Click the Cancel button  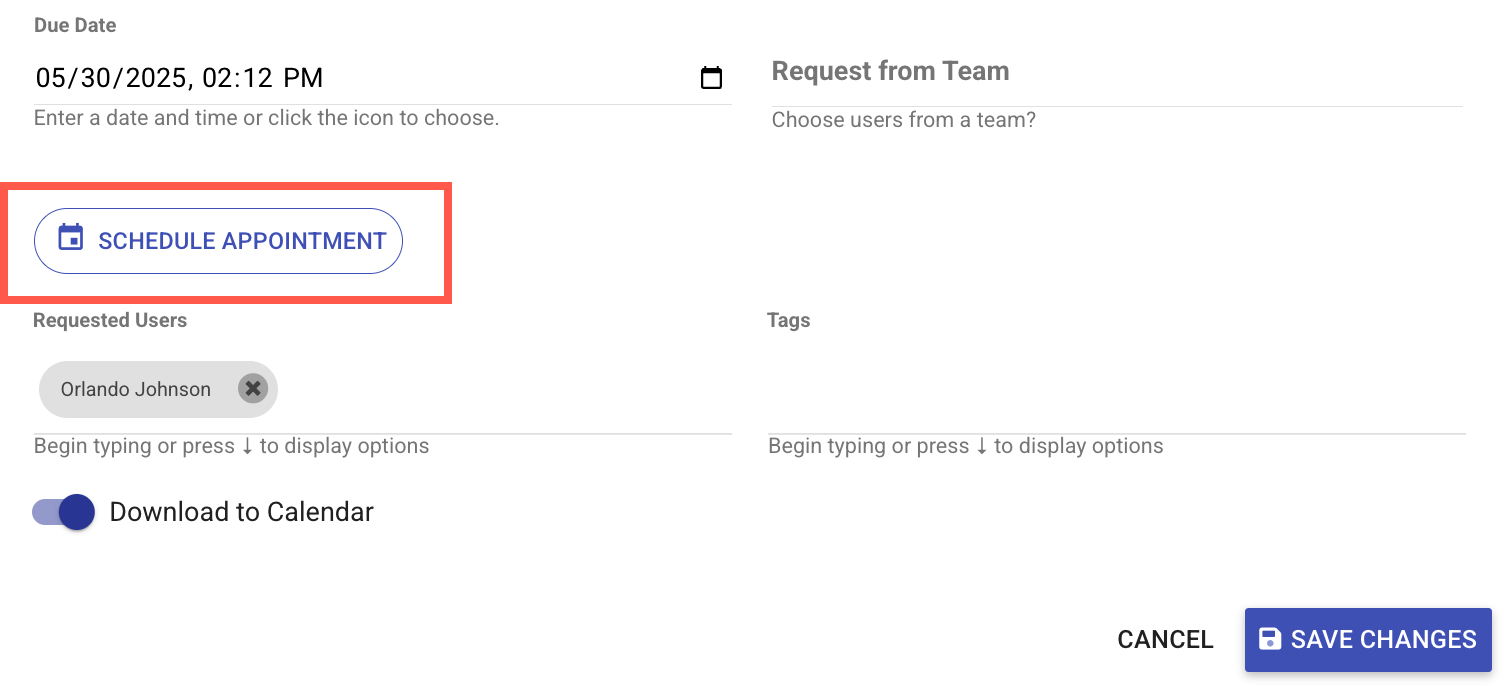(1165, 640)
